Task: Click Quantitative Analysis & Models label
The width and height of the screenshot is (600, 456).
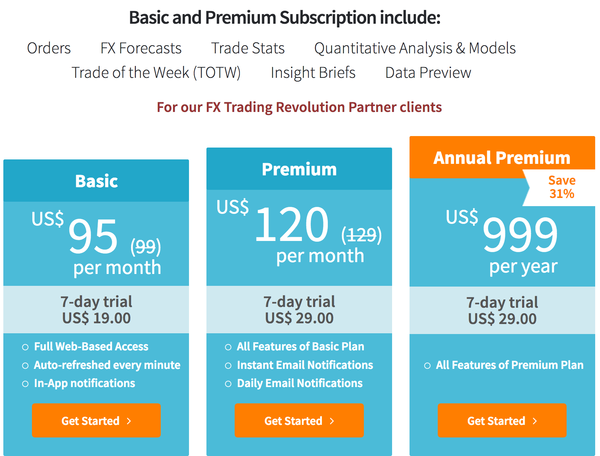Action: [x=415, y=49]
